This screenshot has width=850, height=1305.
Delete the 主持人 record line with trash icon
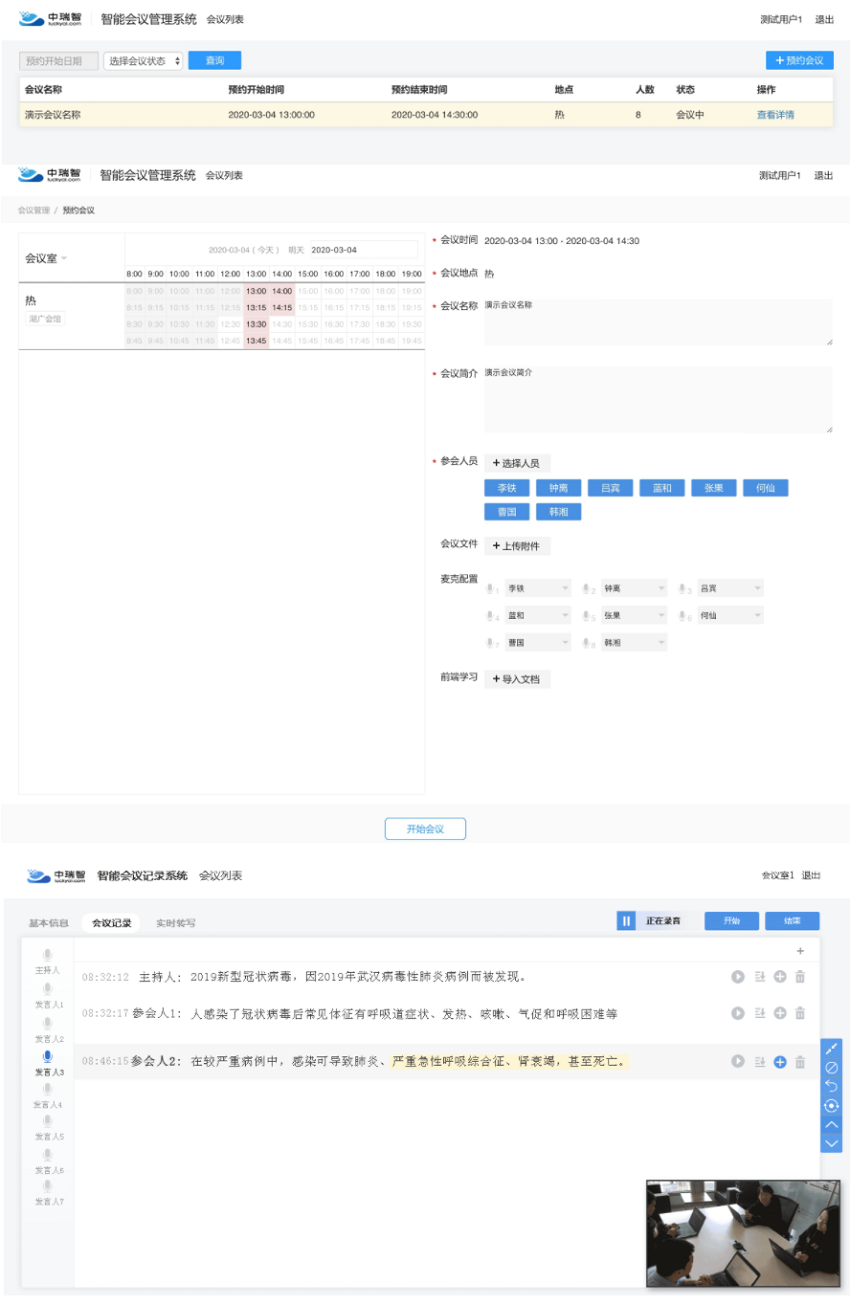coord(800,977)
